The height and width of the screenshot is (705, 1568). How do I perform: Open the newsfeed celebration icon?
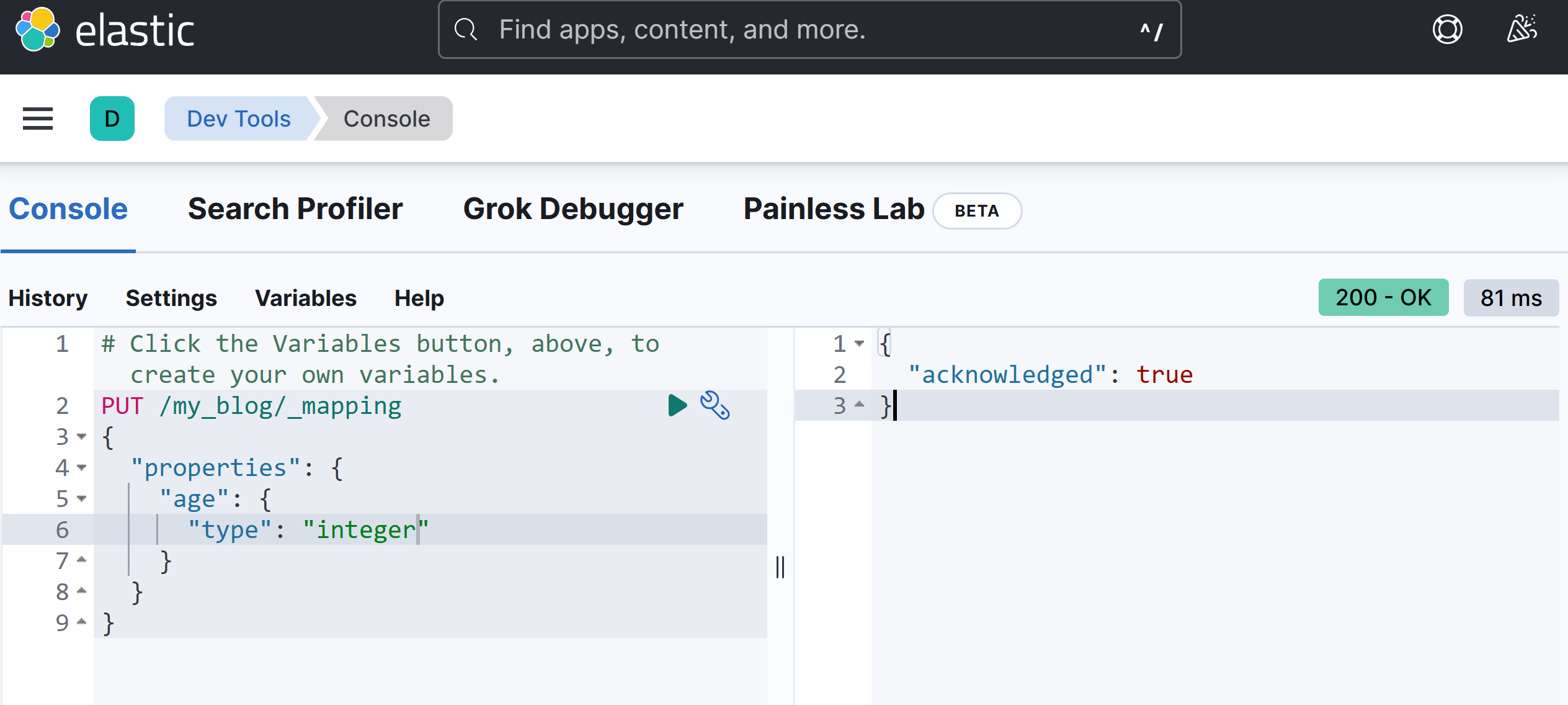click(x=1521, y=30)
